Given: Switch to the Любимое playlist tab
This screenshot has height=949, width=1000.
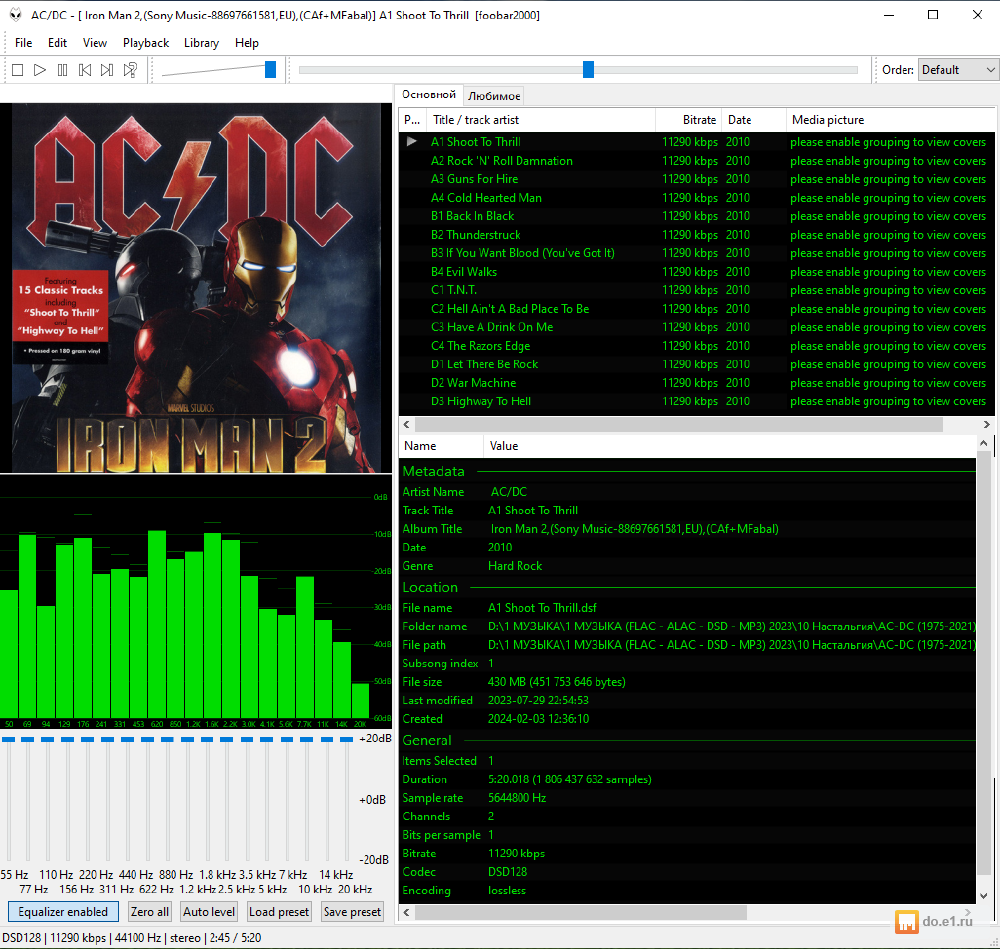Looking at the screenshot, I should [494, 96].
